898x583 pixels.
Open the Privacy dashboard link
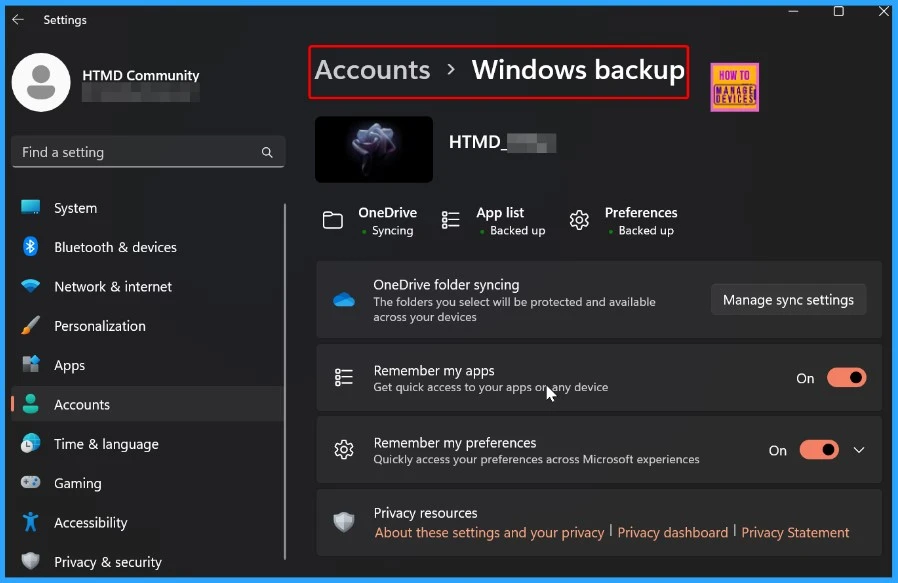pyautogui.click(x=672, y=533)
